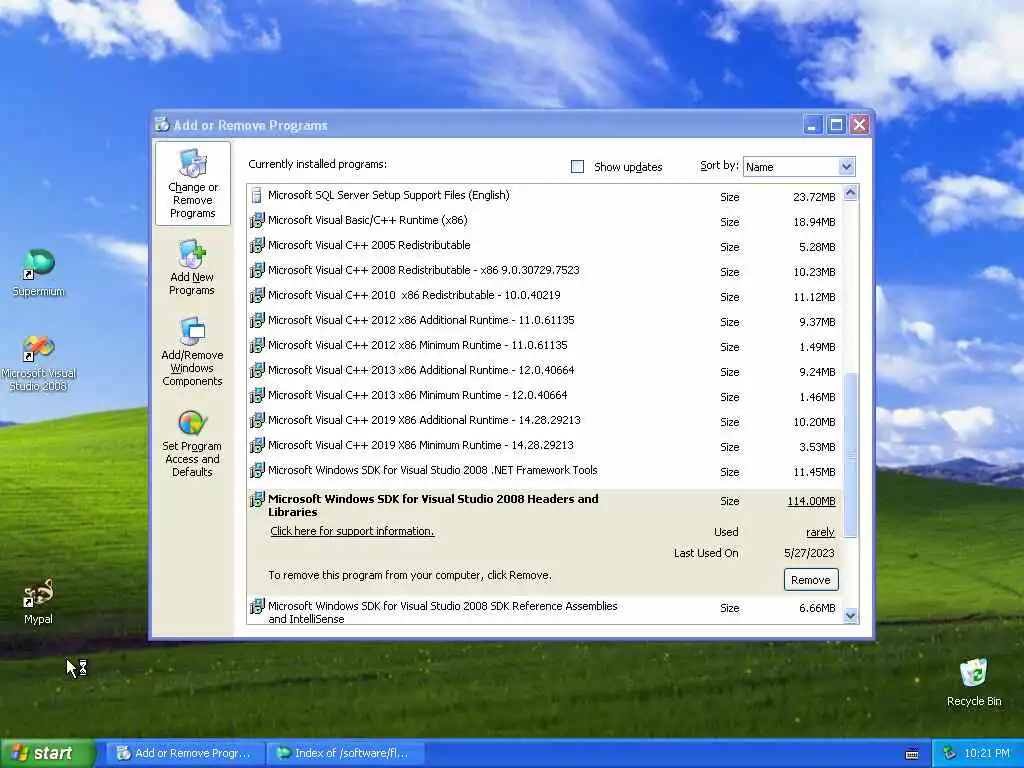Click icon of Microsoft Visual Basic/C++ Runtime (x86)

257,220
